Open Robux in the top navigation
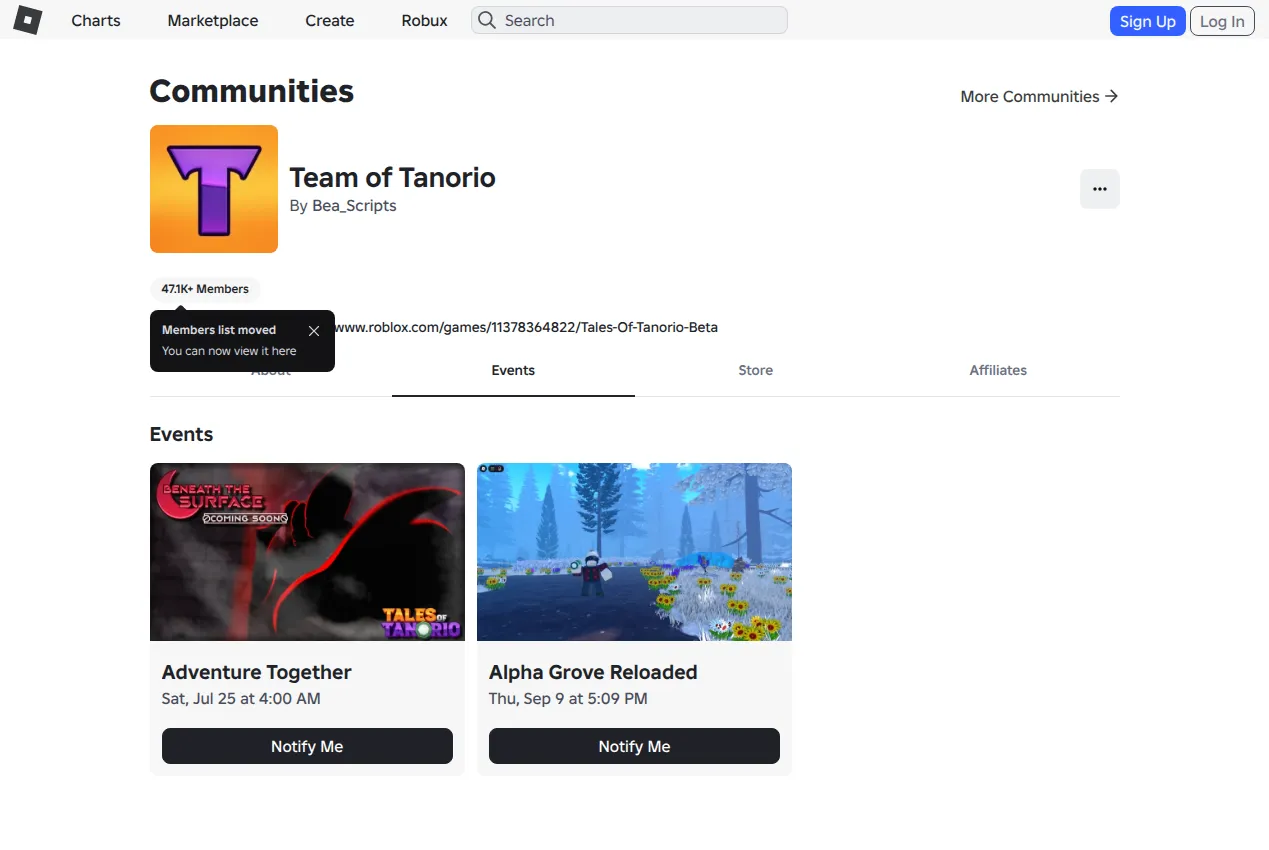Screen dimensions: 1269x850 tap(425, 20)
